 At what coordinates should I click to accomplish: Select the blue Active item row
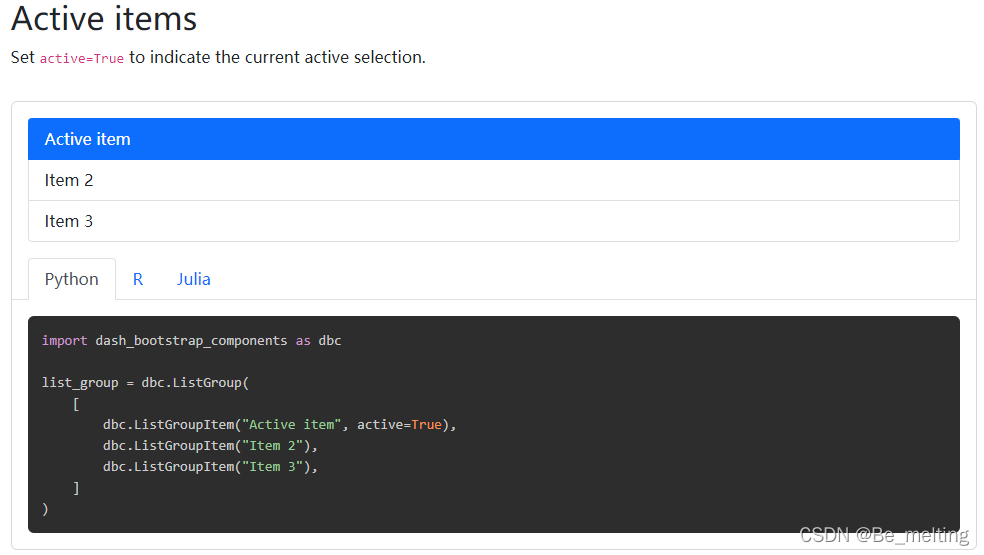(x=493, y=139)
